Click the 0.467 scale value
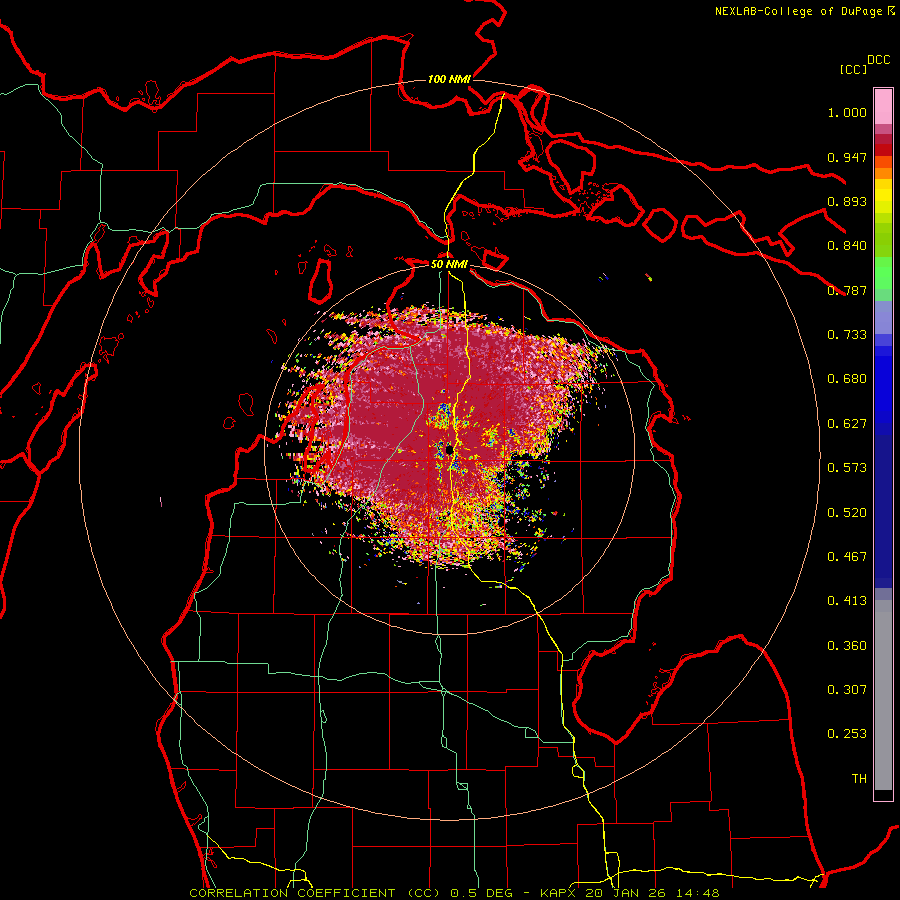 847,557
